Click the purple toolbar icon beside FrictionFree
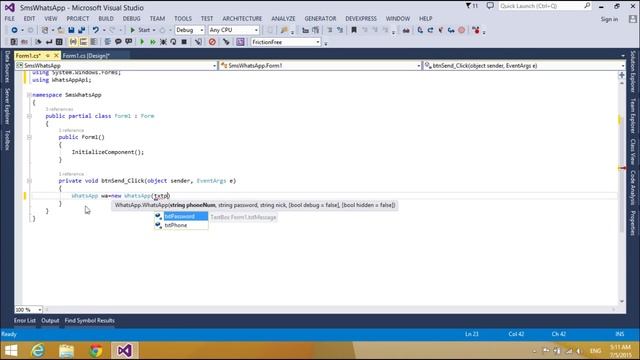This screenshot has height=360, width=640. [x=240, y=42]
